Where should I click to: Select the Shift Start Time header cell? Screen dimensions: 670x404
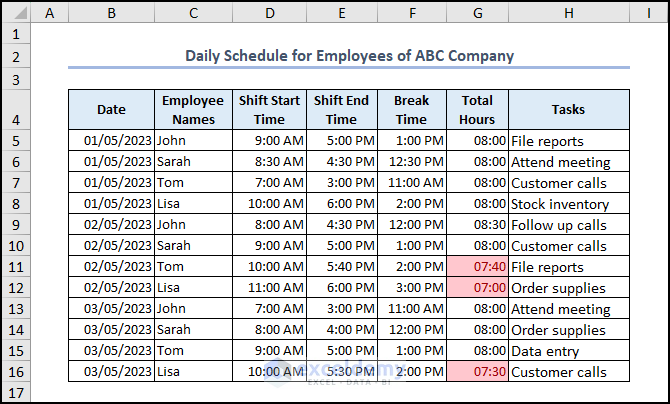click(x=270, y=109)
